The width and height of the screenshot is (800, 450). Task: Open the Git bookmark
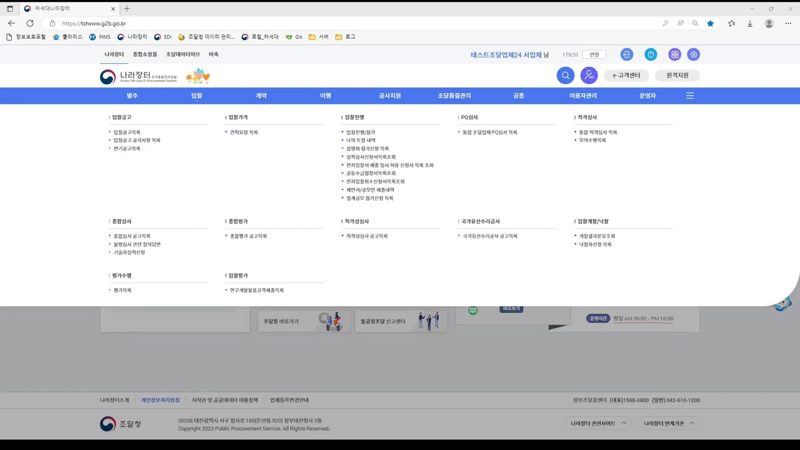tap(294, 37)
